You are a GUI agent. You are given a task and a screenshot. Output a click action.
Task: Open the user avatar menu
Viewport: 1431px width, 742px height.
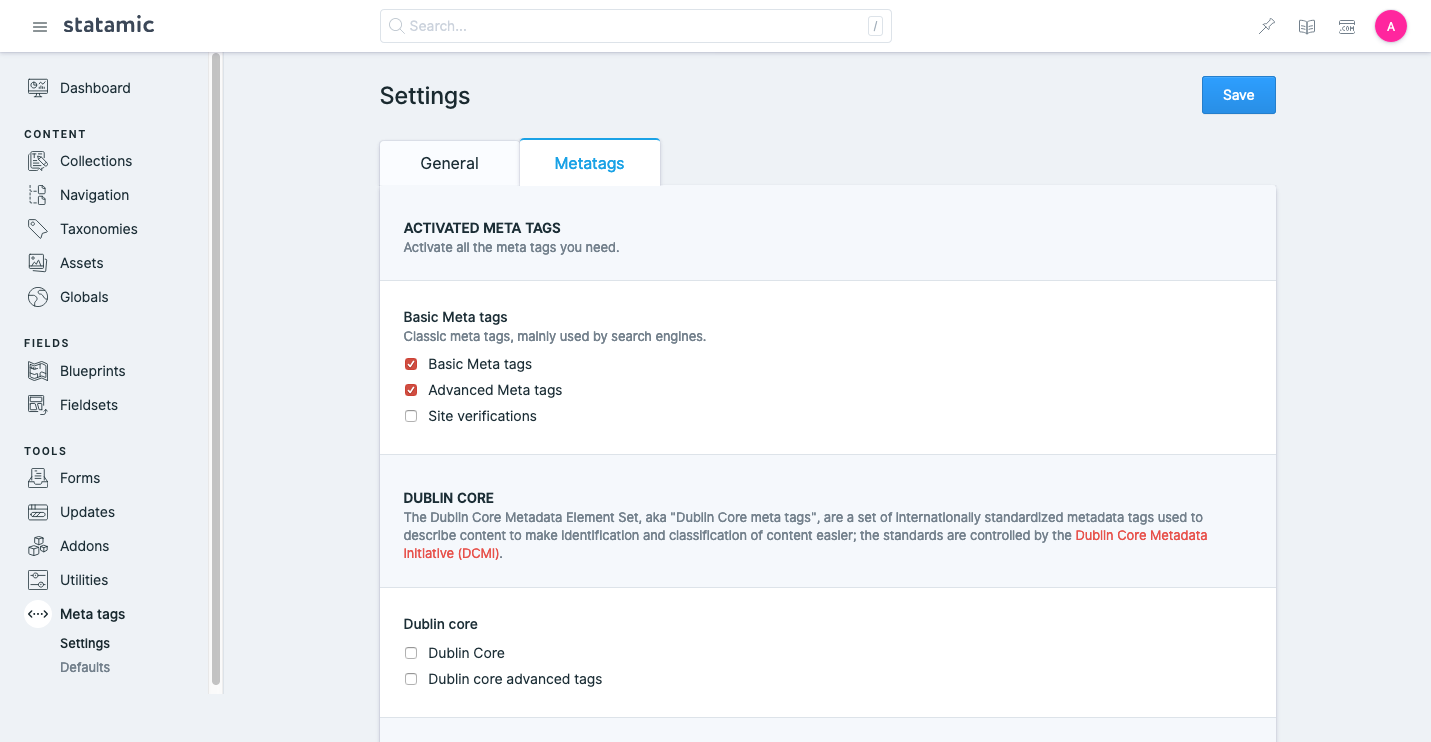[1391, 27]
